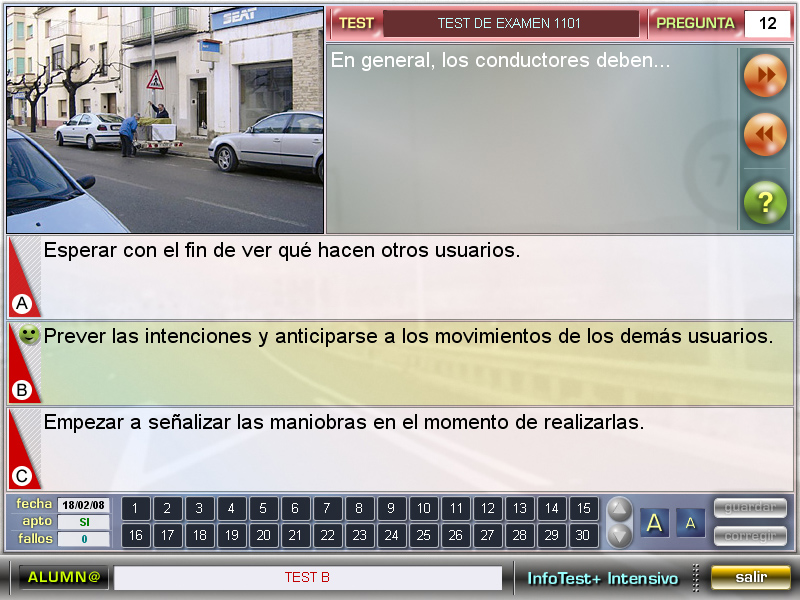Go to question number 15
The height and width of the screenshot is (600, 800).
583,508
